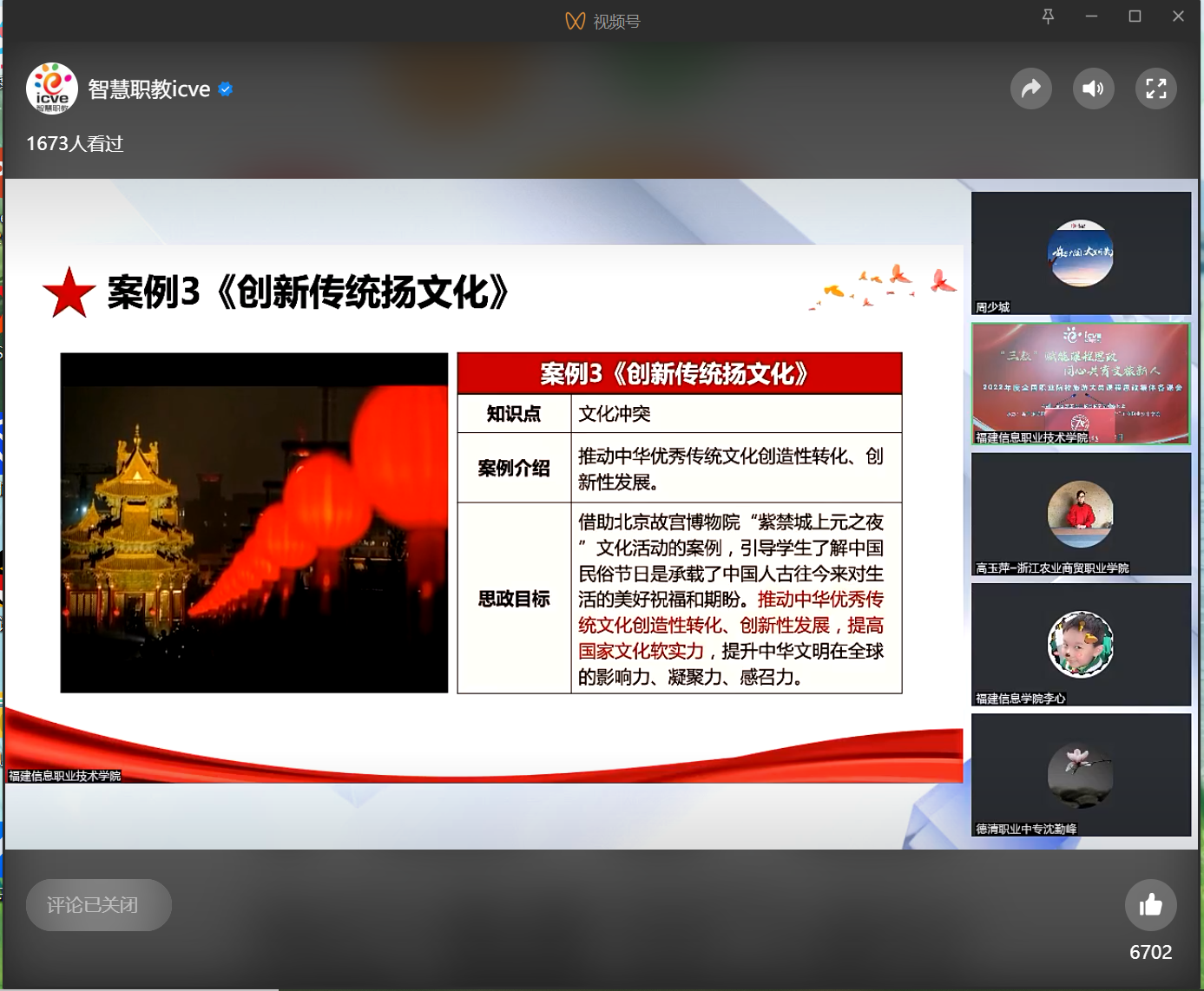Pin the window with the pushpin icon

pyautogui.click(x=1048, y=16)
